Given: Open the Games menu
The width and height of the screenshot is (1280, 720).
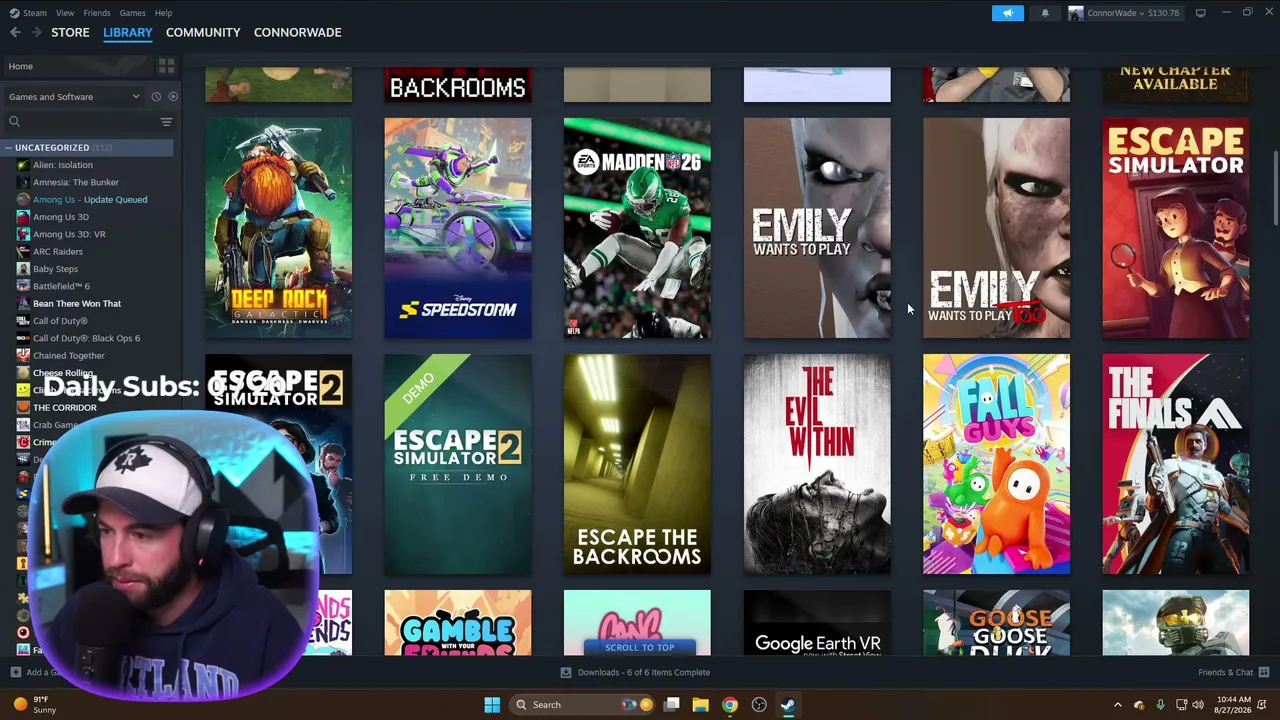Looking at the screenshot, I should pyautogui.click(x=132, y=13).
